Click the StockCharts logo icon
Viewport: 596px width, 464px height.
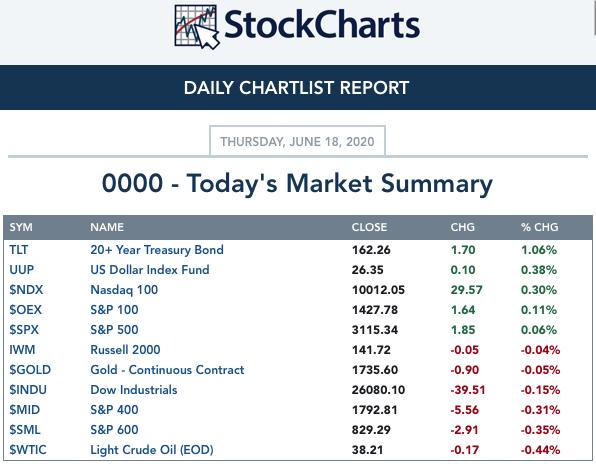pos(197,27)
